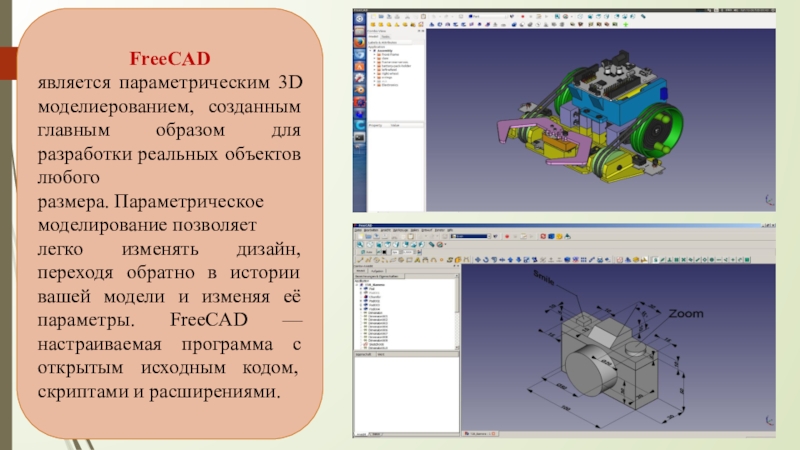Screen dimensions: 800x450
Task: Select 'battery pack holder' in top tree
Action: pyautogui.click(x=396, y=66)
